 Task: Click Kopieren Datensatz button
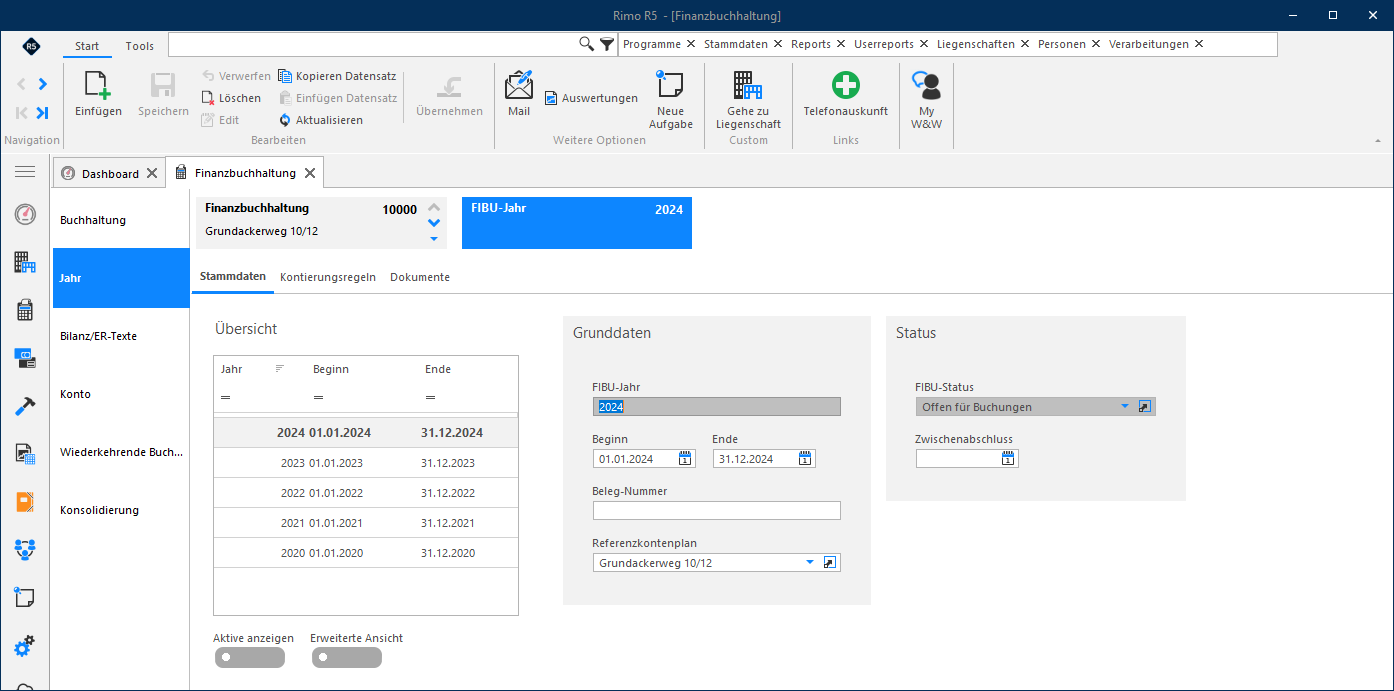pyautogui.click(x=337, y=76)
